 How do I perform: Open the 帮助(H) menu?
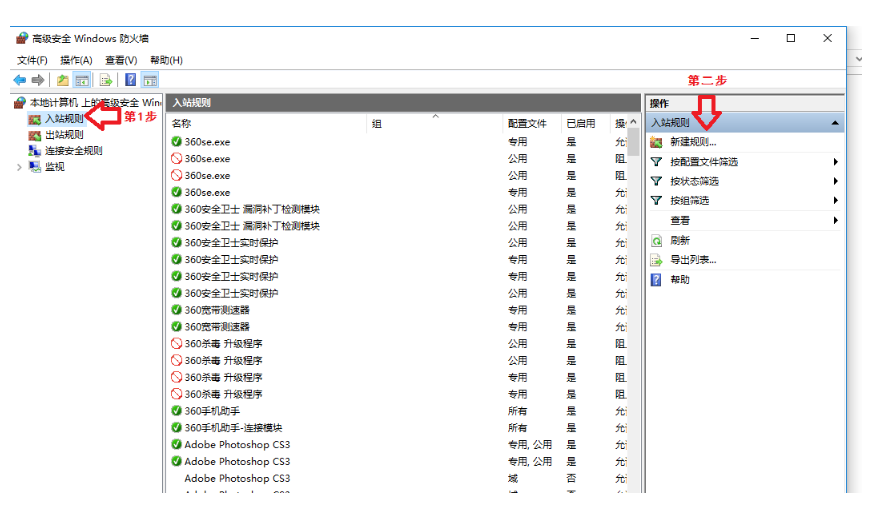tap(166, 60)
